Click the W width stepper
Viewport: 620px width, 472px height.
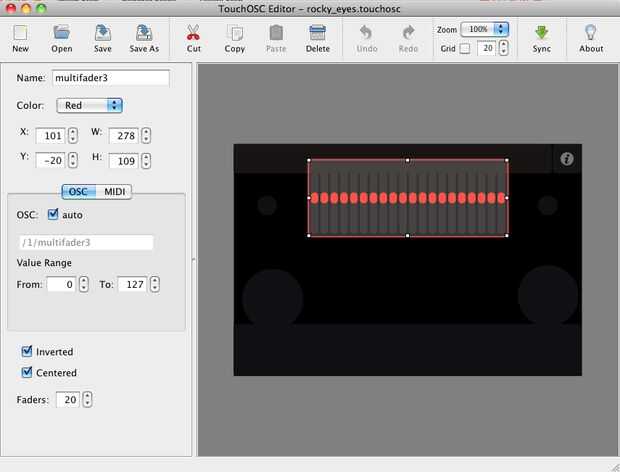146,136
